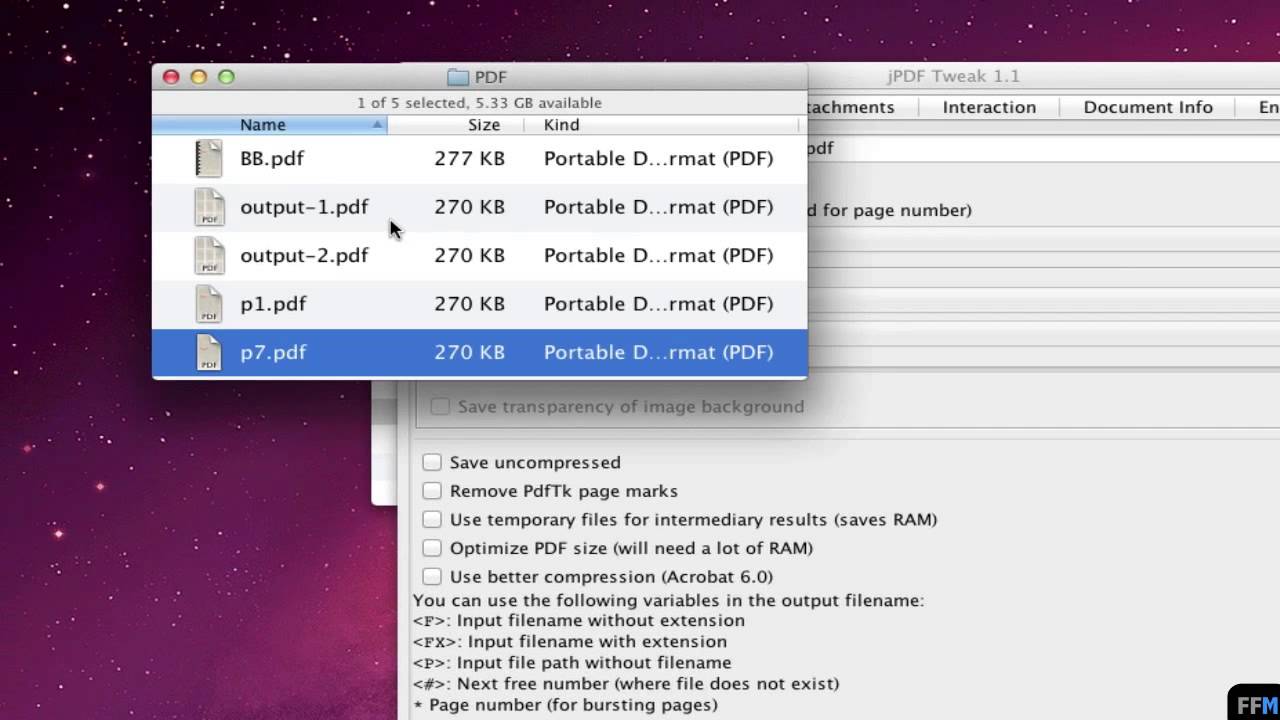
Task: Select the p1.pdf file name
Action: coord(273,304)
